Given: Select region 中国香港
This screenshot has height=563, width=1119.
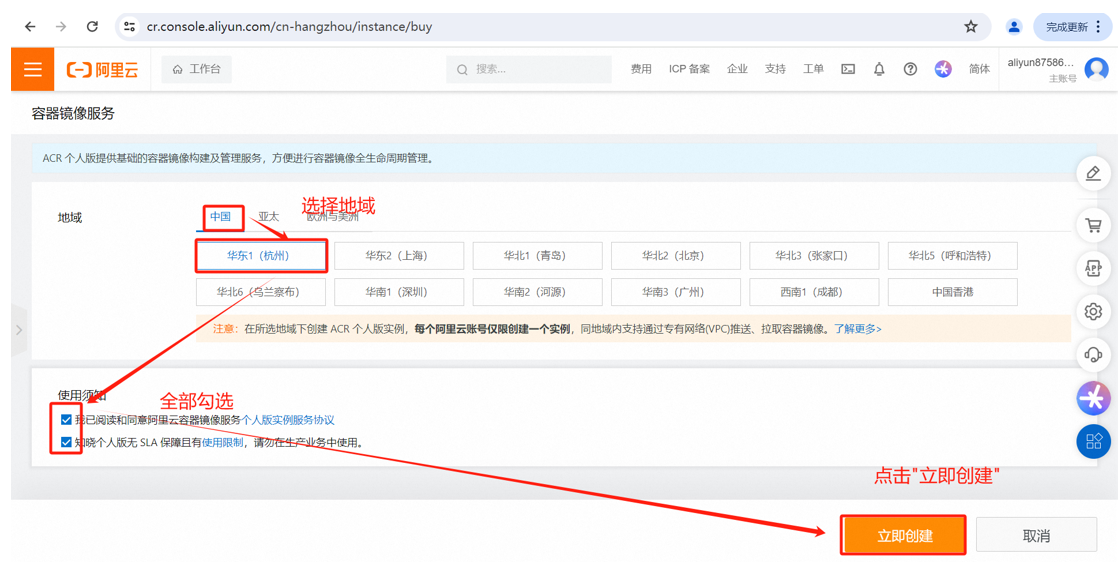Looking at the screenshot, I should (953, 292).
